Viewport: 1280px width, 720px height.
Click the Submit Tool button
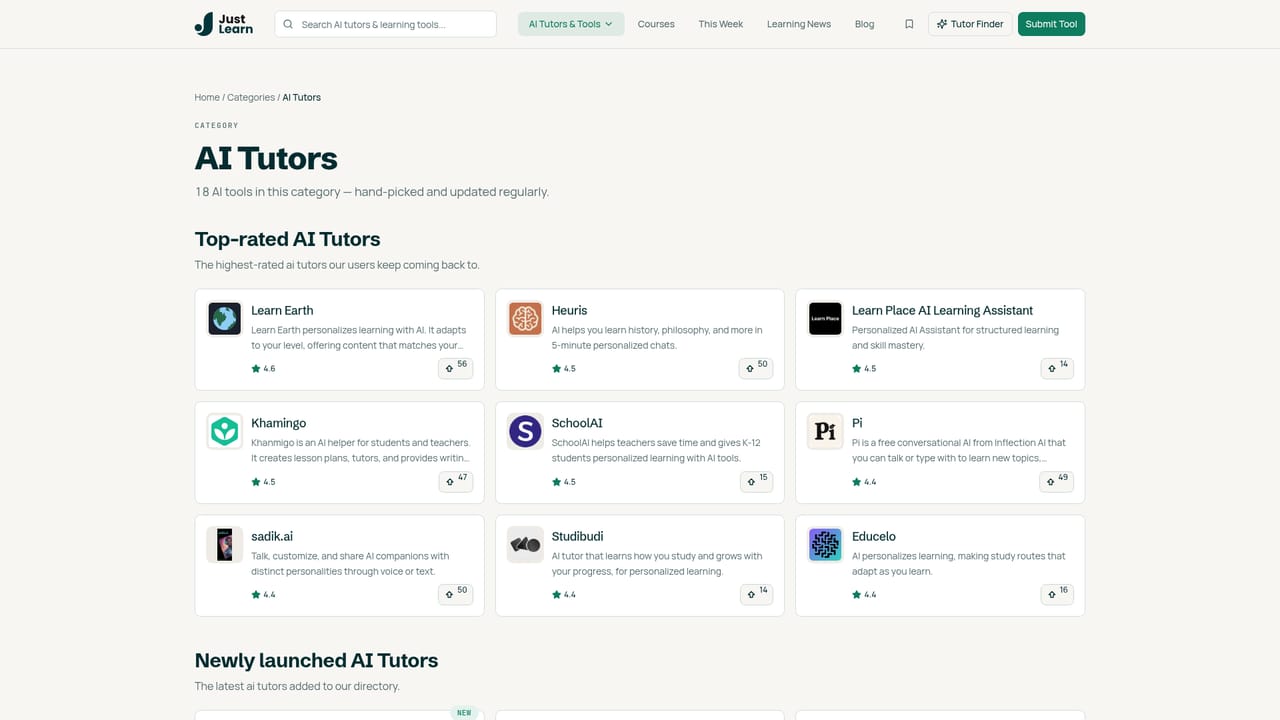click(1051, 24)
